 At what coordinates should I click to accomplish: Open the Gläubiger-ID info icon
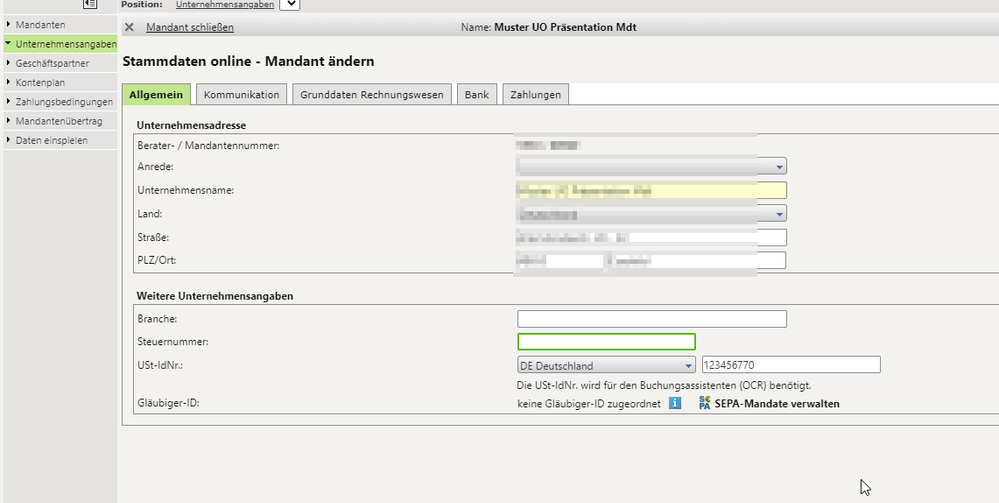pyautogui.click(x=675, y=404)
